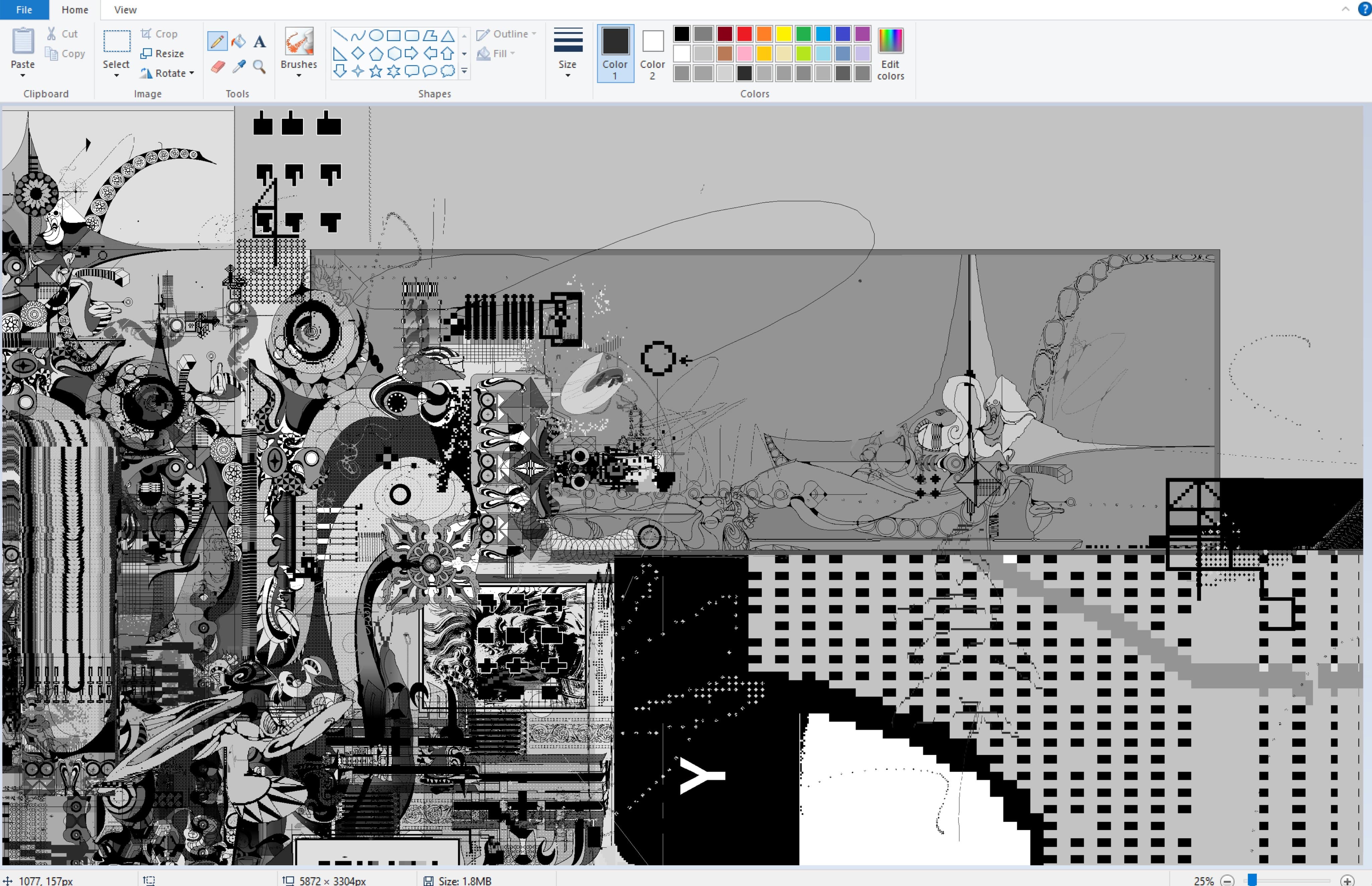This screenshot has width=1372, height=886.
Task: Select the Pencil tool
Action: pyautogui.click(x=217, y=42)
